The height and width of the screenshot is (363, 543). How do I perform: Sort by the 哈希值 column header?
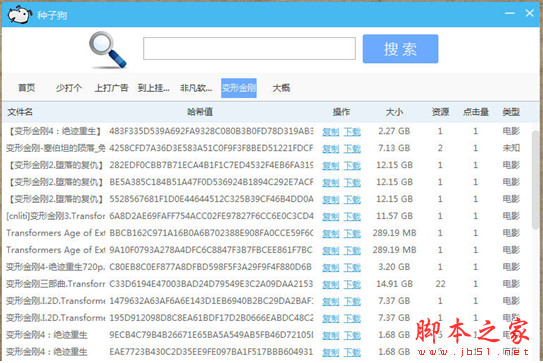point(200,112)
